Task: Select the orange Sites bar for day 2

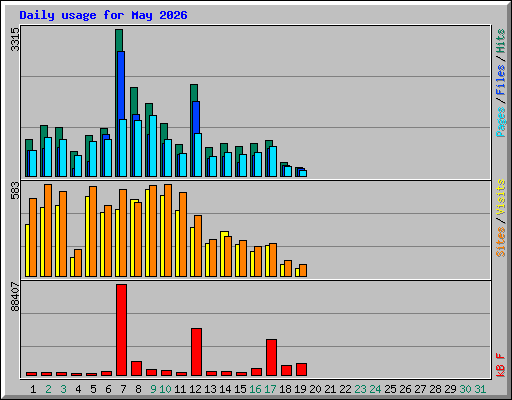Action: [x=48, y=230]
